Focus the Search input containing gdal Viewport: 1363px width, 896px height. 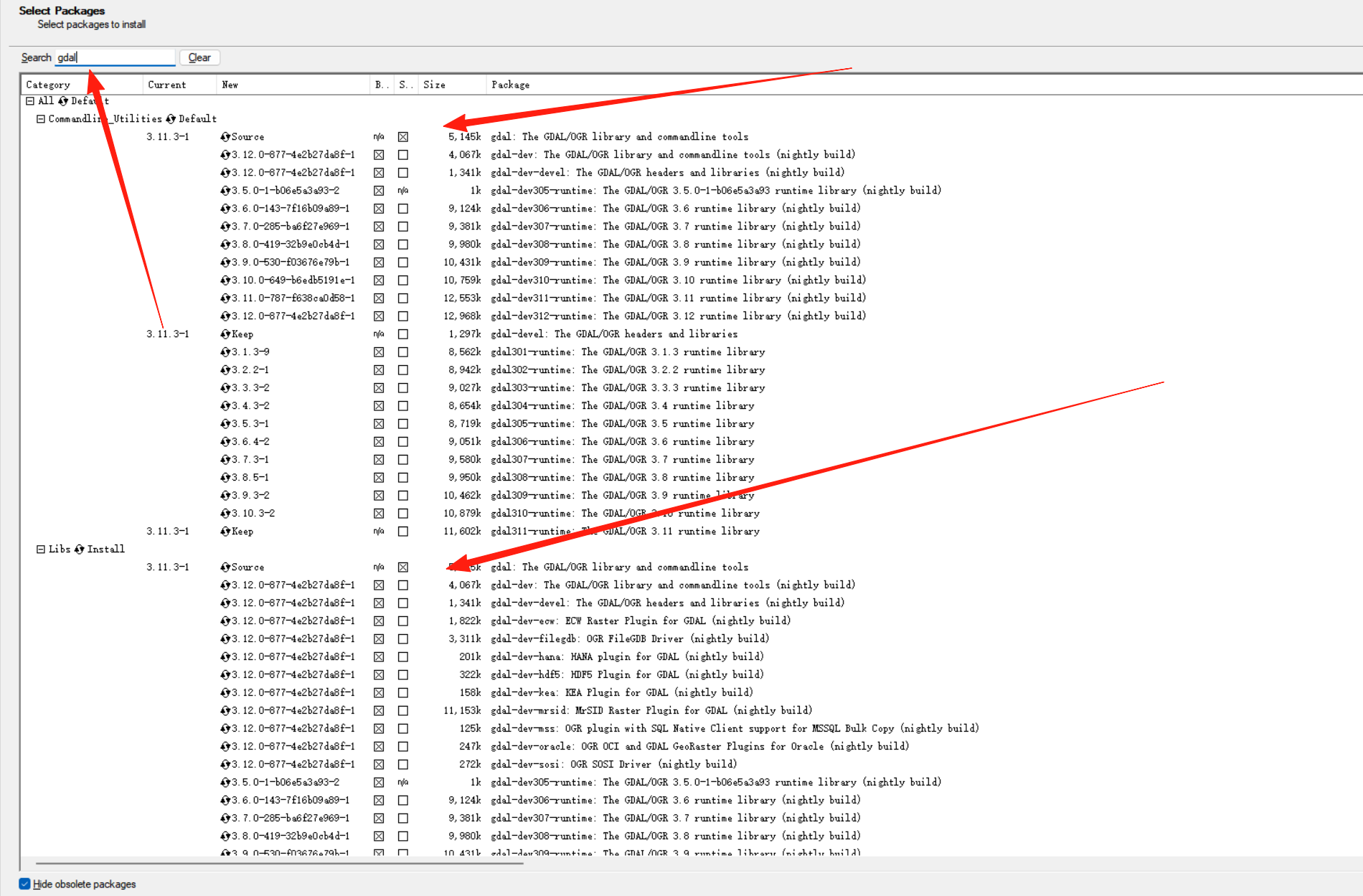point(115,57)
